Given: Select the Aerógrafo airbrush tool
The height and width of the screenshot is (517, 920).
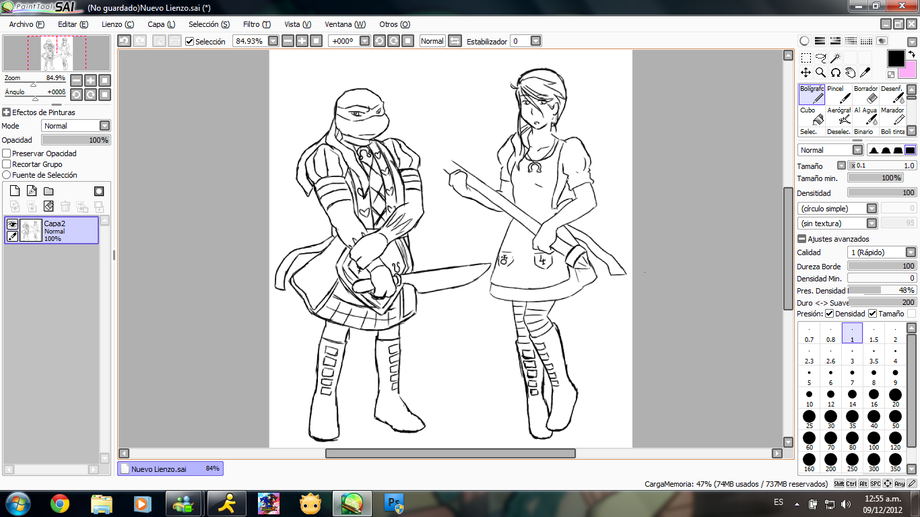Looking at the screenshot, I should [x=838, y=116].
